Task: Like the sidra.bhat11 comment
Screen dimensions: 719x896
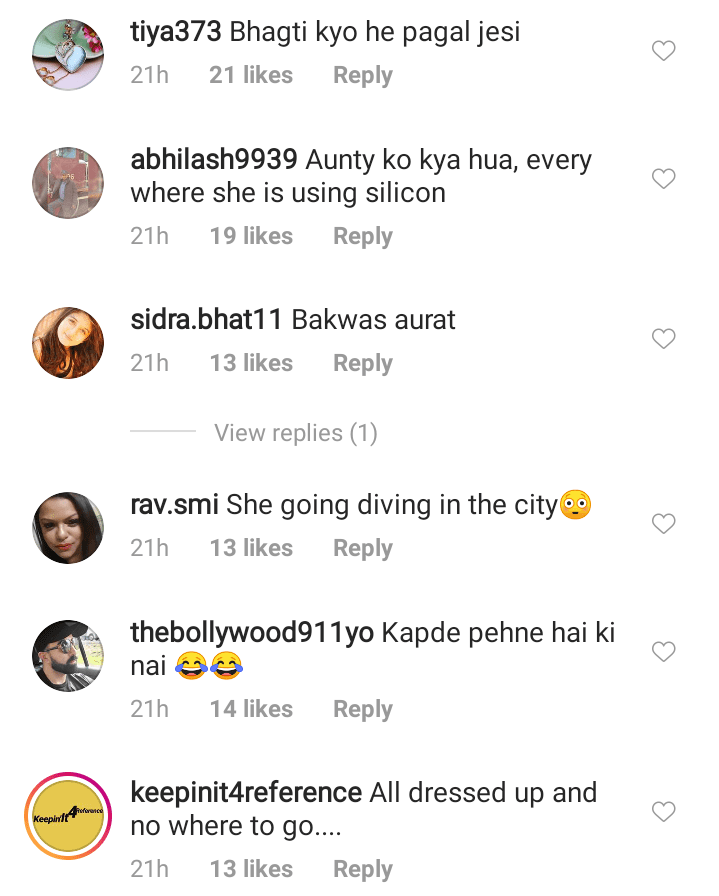Action: tap(664, 339)
